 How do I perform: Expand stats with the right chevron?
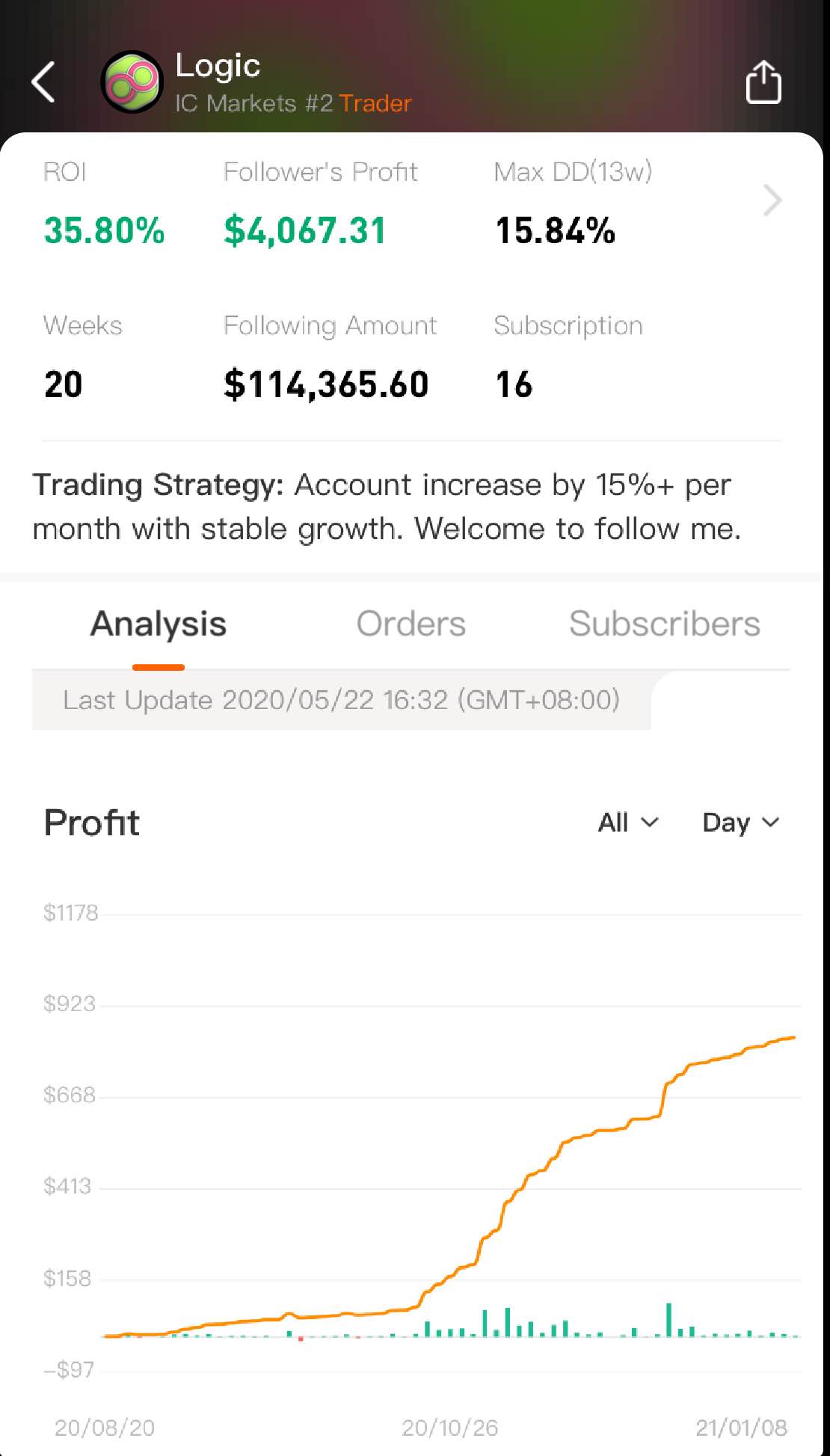pos(772,200)
